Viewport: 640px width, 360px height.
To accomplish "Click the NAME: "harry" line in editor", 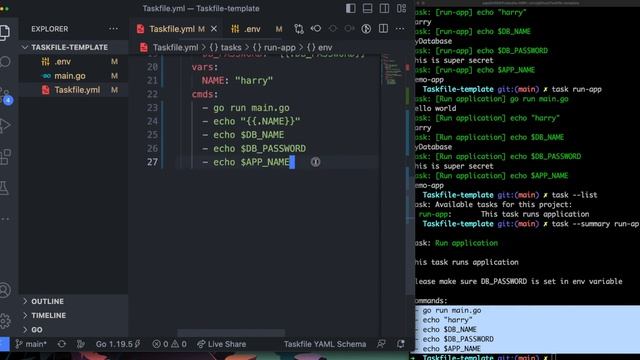I will pos(237,80).
